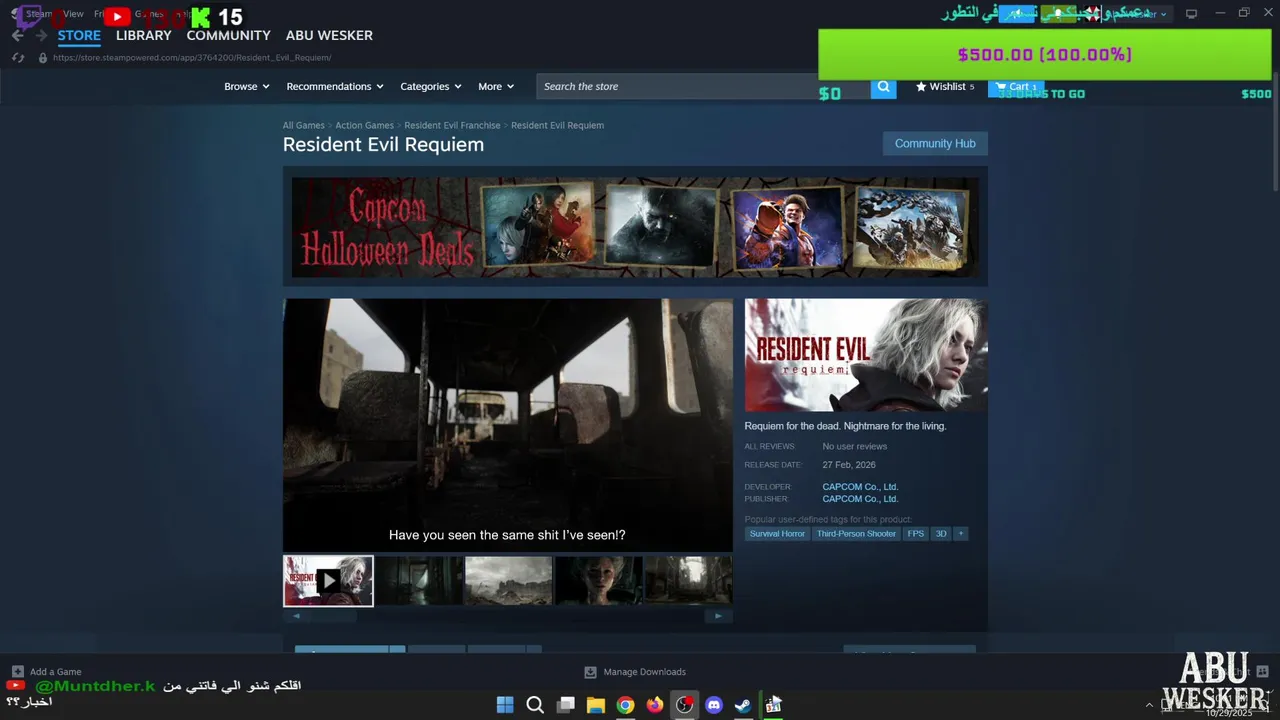Go forward with the right arrow
1280x720 pixels.
(x=41, y=35)
